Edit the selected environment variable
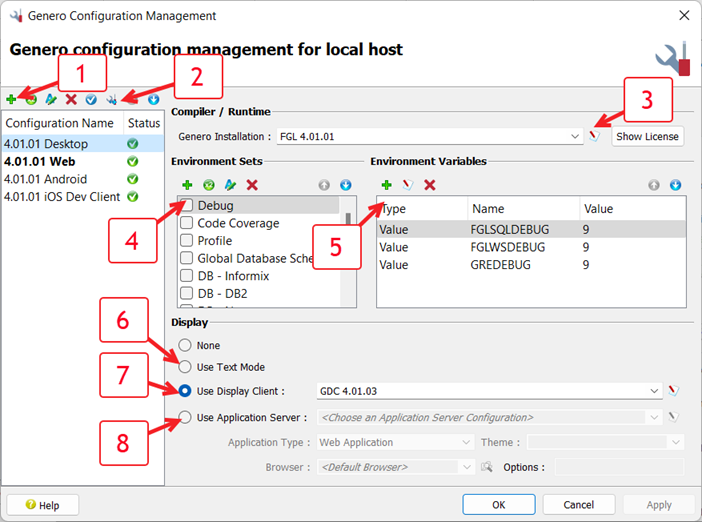 click(407, 185)
